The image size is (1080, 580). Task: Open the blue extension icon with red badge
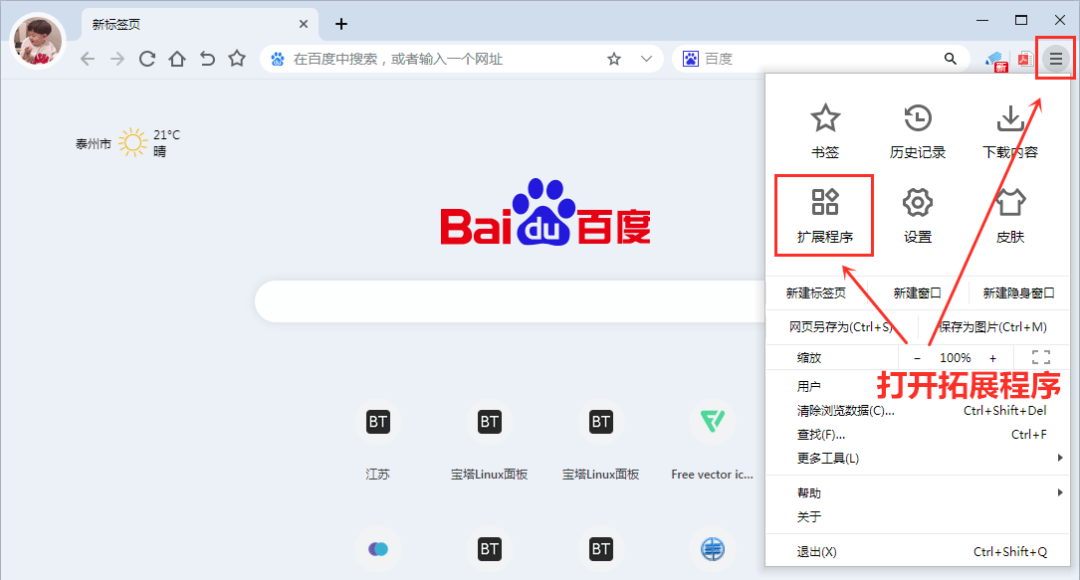click(996, 61)
